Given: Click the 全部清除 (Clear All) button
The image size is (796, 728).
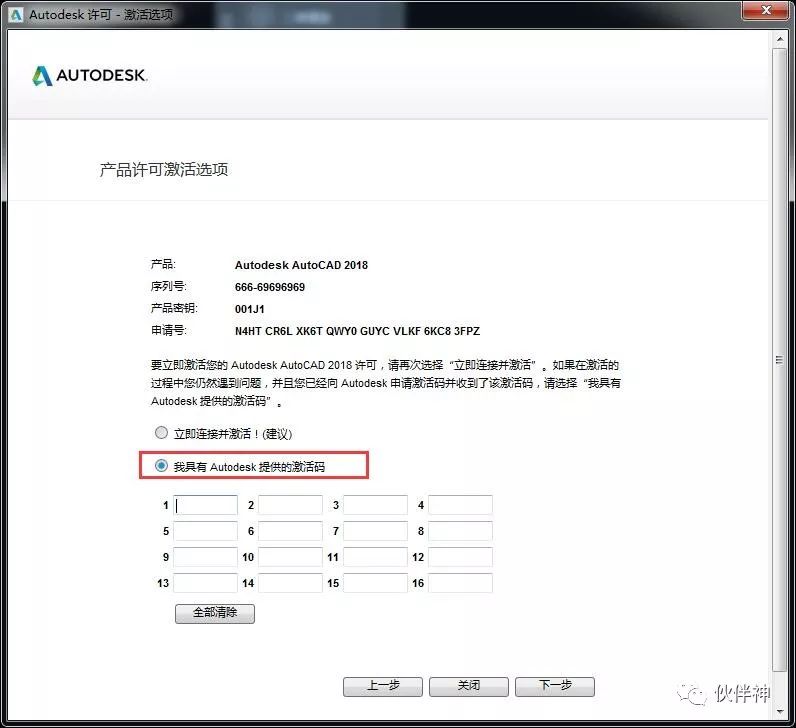Looking at the screenshot, I should tap(215, 613).
